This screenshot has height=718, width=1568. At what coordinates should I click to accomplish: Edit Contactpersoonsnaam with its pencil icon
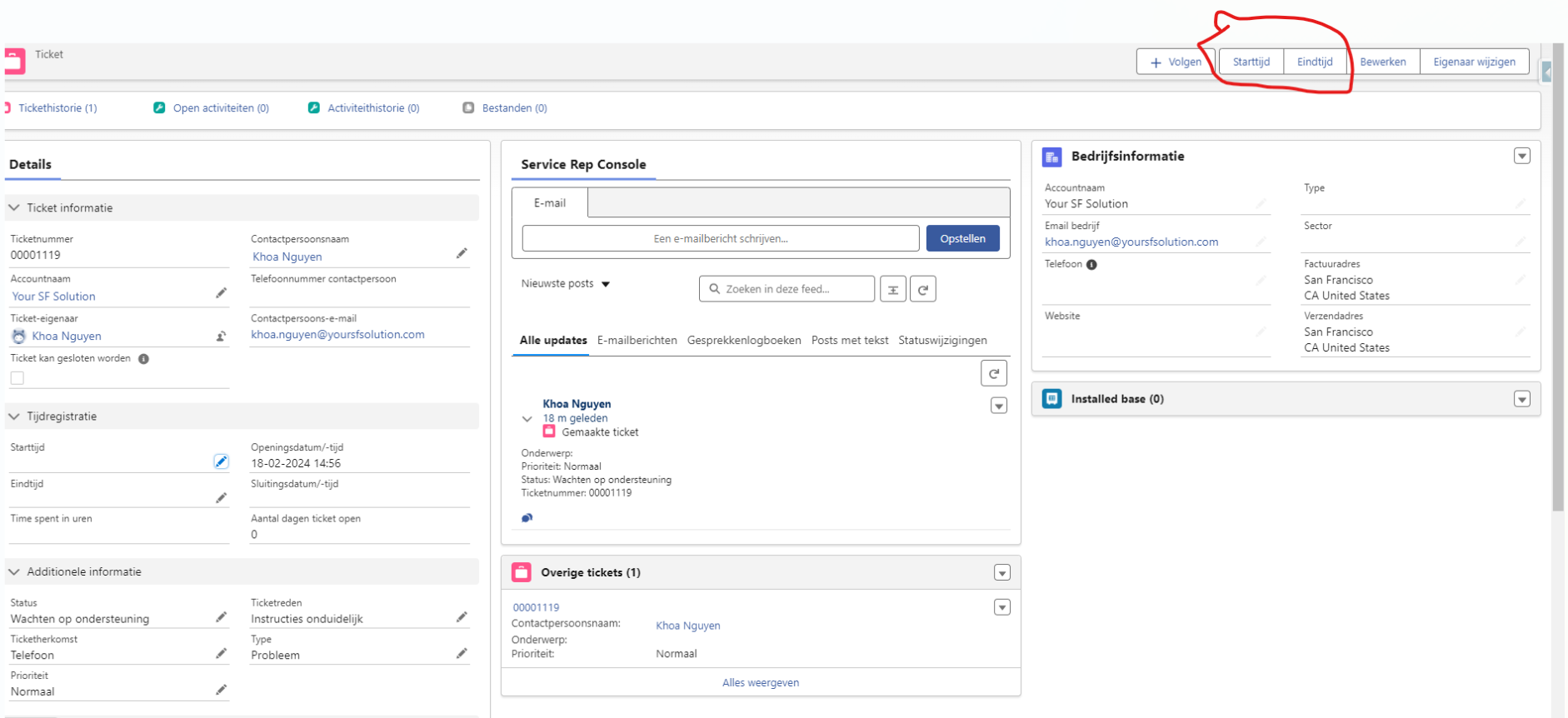(462, 253)
